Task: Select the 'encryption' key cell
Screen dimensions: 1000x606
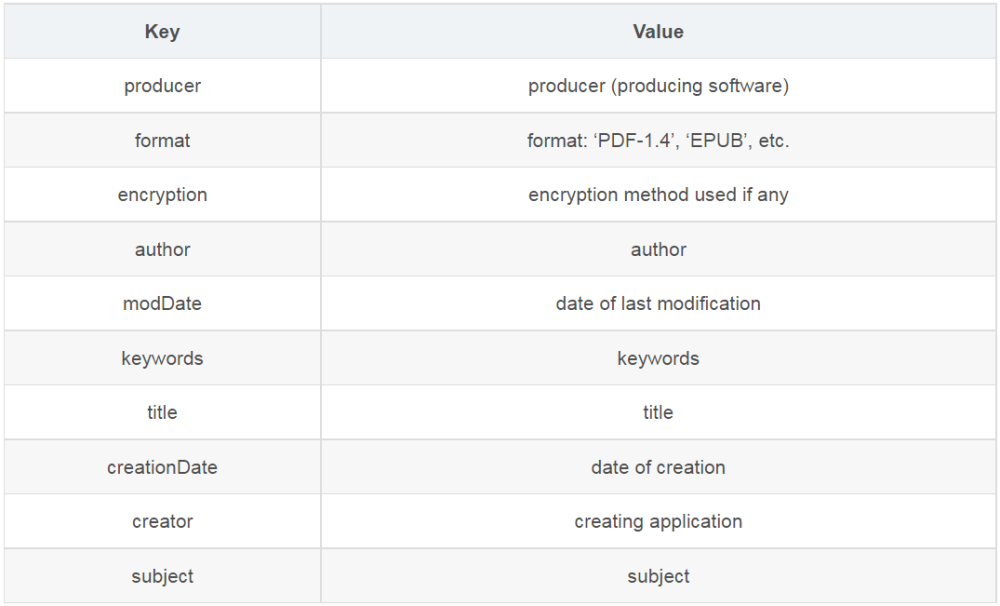Action: pyautogui.click(x=162, y=195)
